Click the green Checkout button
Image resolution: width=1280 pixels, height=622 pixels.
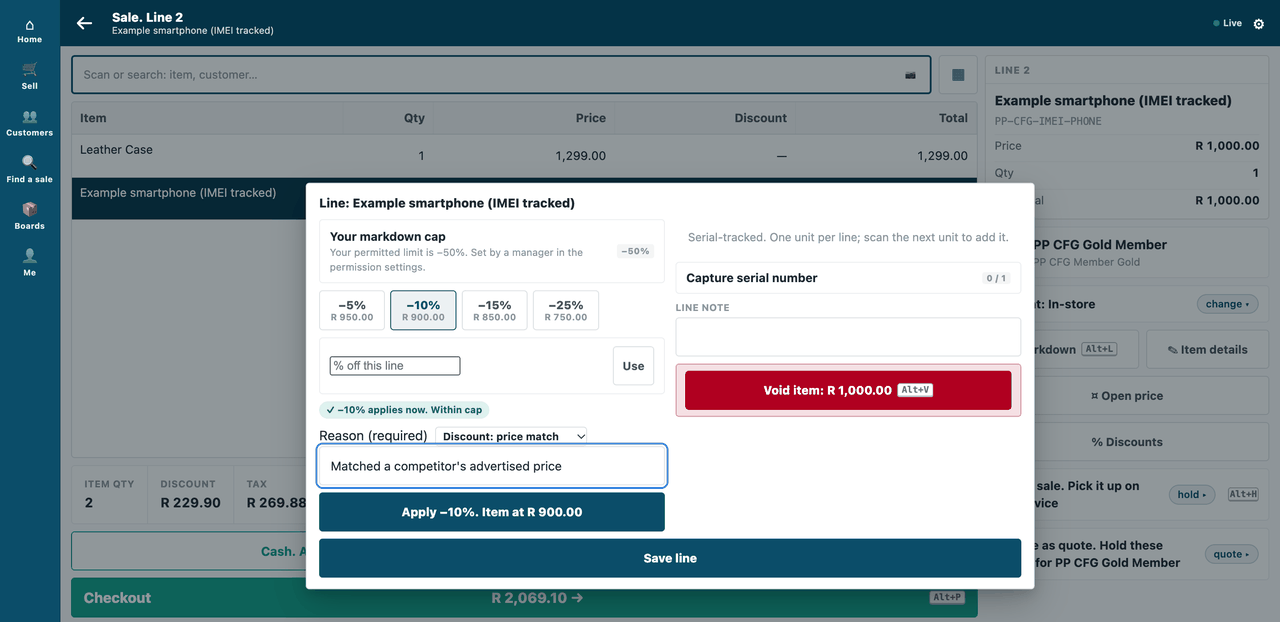pos(524,598)
